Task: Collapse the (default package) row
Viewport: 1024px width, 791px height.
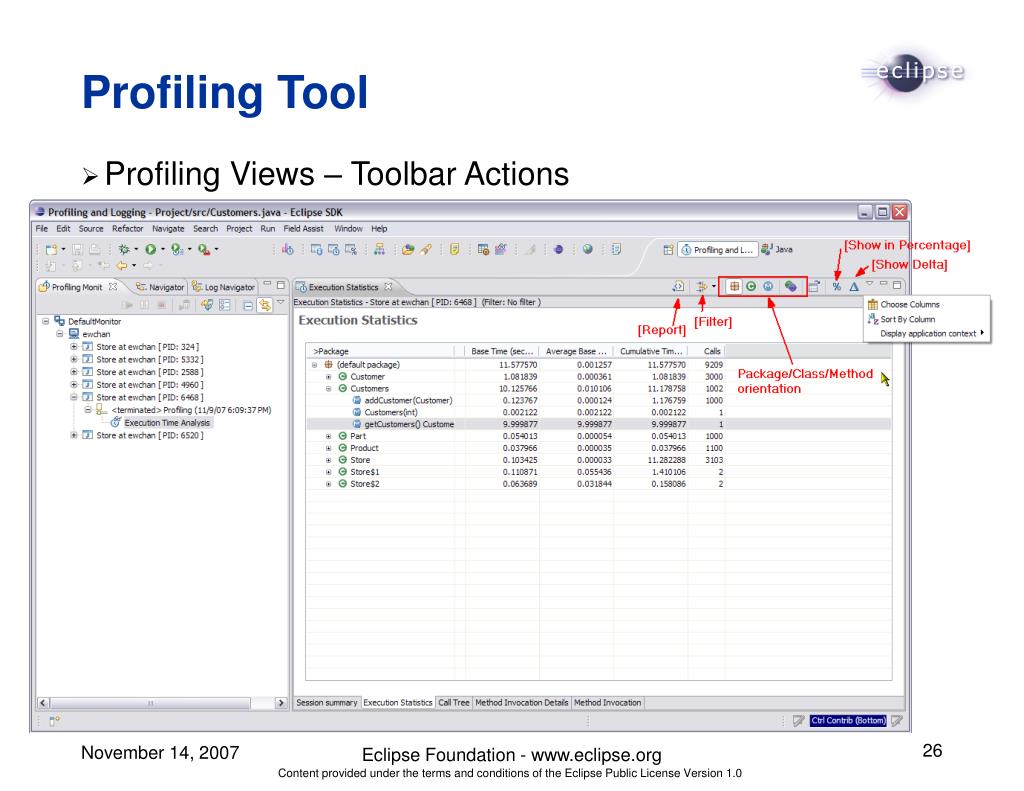Action: point(315,365)
